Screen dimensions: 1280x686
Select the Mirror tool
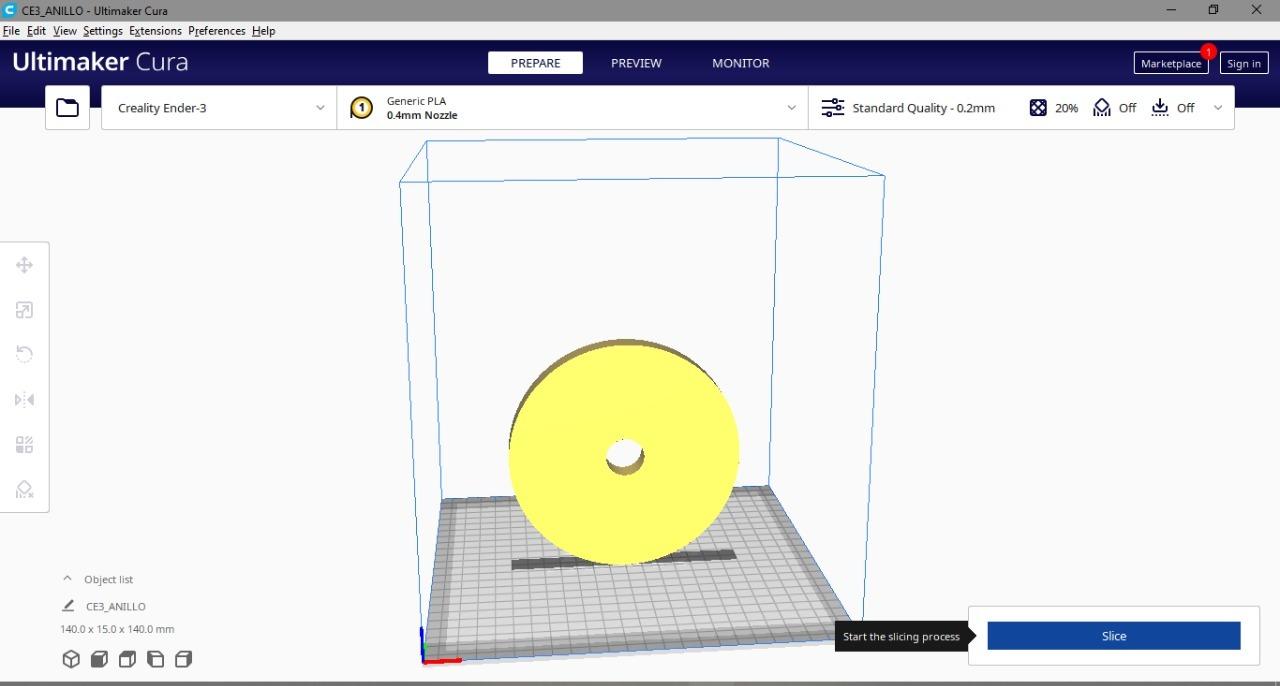[25, 400]
